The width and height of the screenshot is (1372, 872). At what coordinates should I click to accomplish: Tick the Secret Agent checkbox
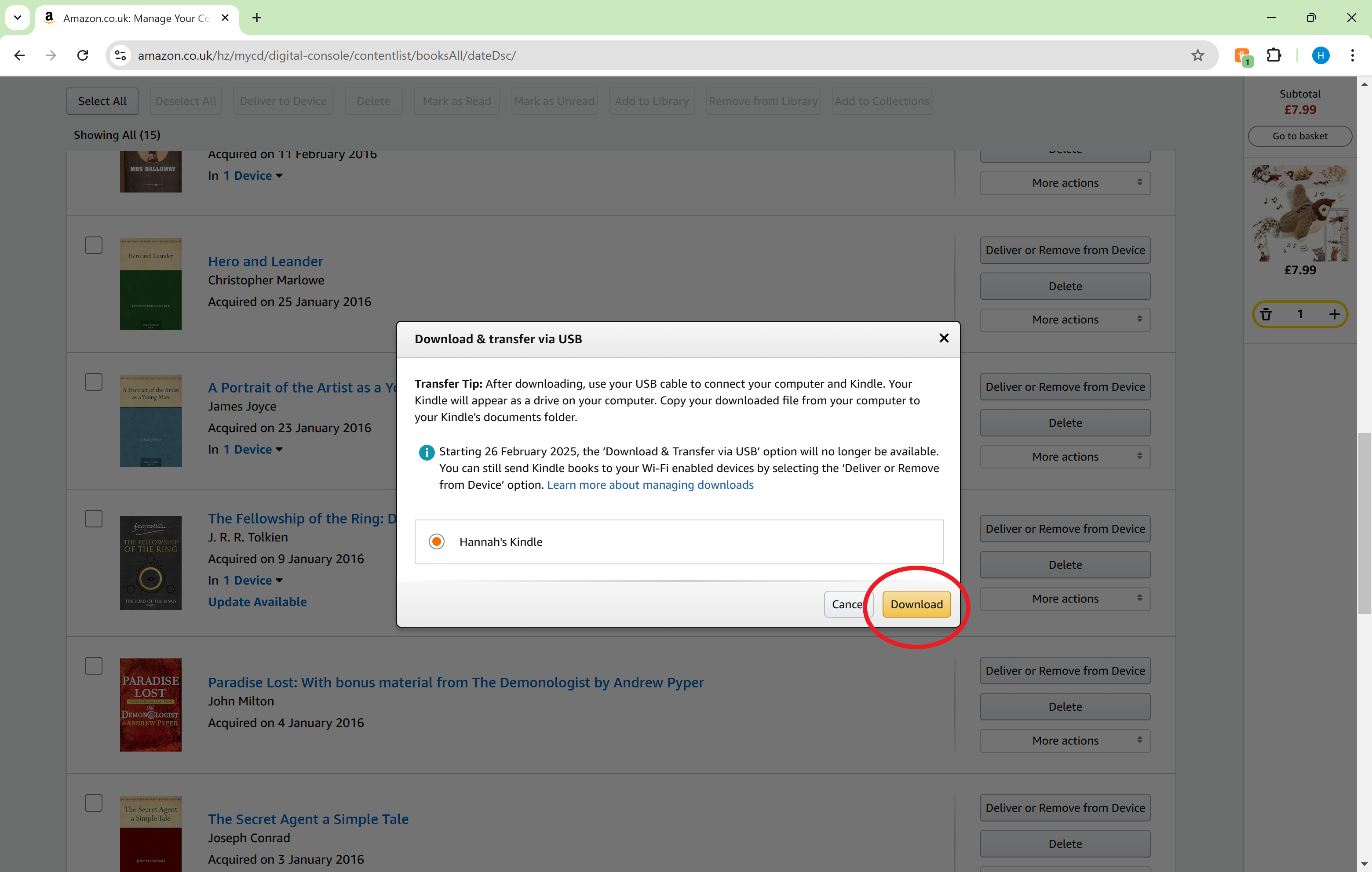click(93, 803)
